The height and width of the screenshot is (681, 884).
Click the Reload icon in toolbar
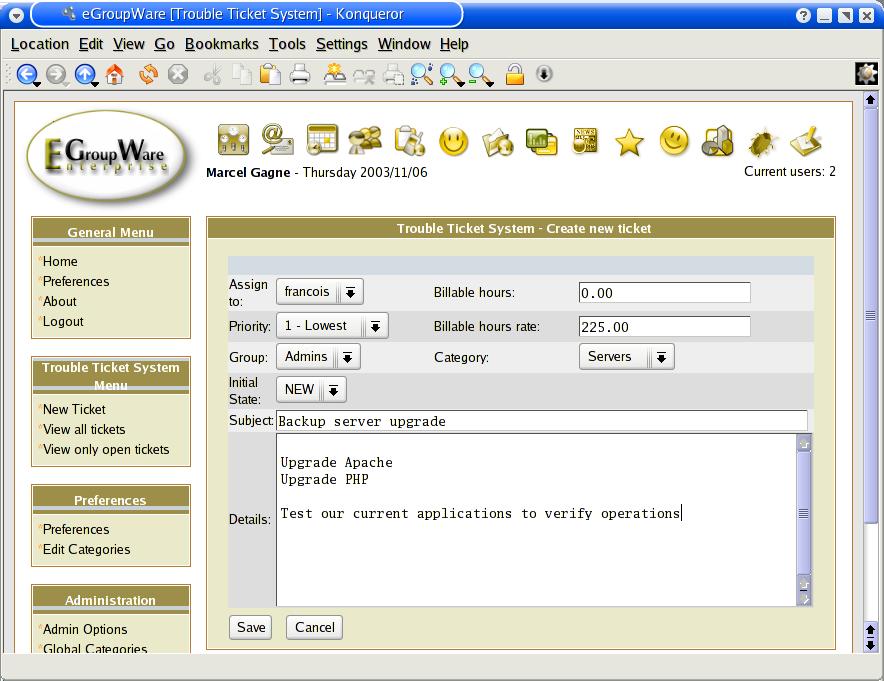click(x=148, y=74)
